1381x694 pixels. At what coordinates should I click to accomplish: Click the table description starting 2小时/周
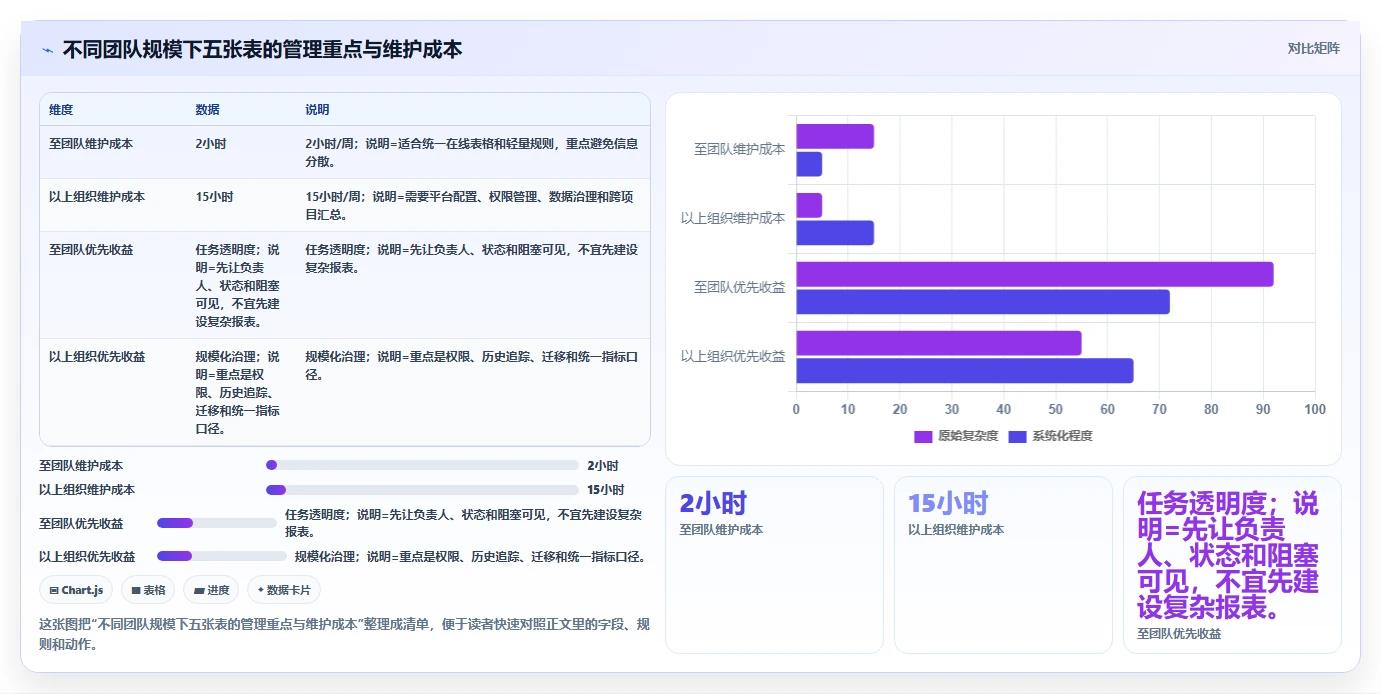[471, 152]
